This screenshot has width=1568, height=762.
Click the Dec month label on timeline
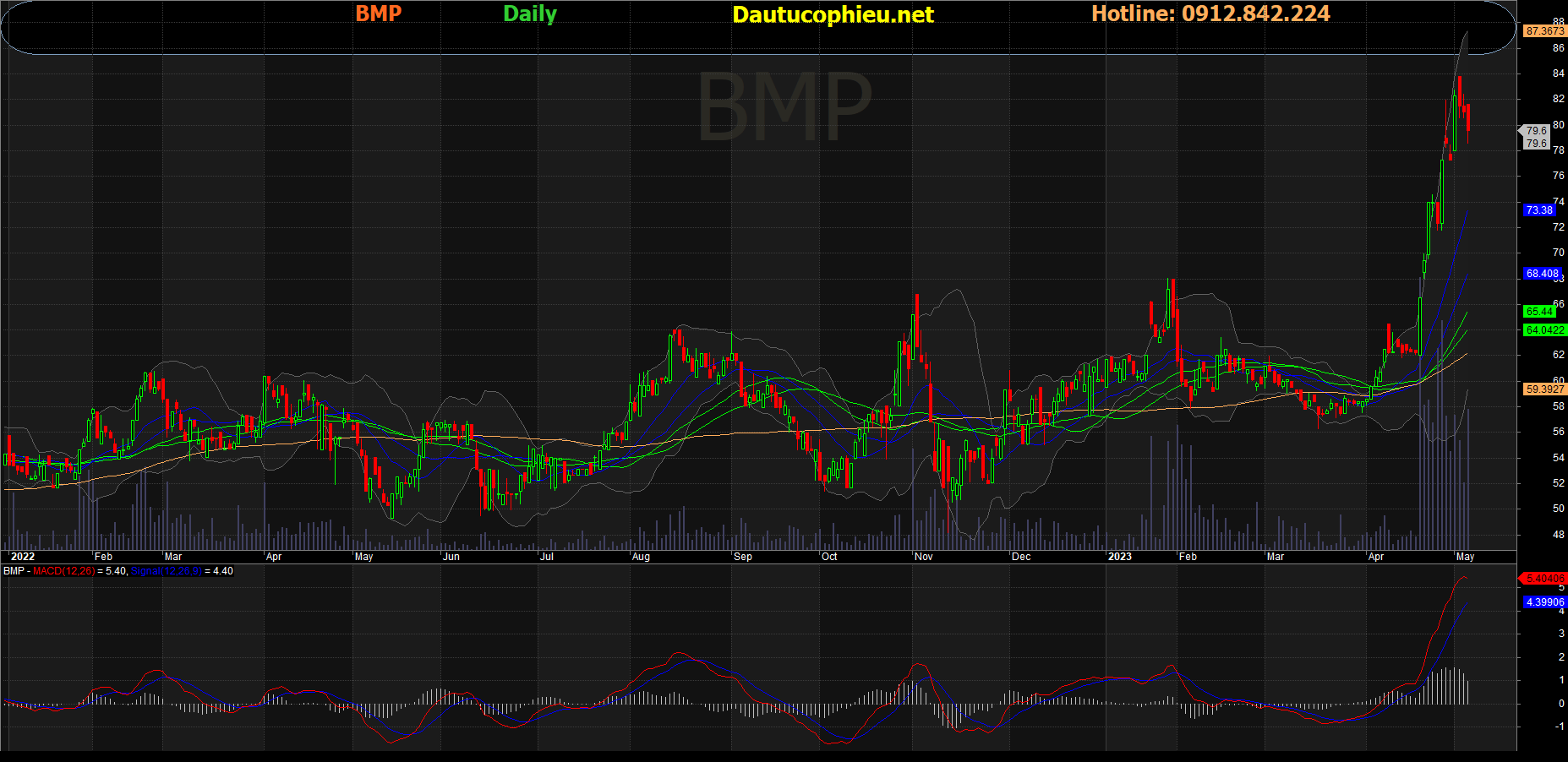(1021, 557)
